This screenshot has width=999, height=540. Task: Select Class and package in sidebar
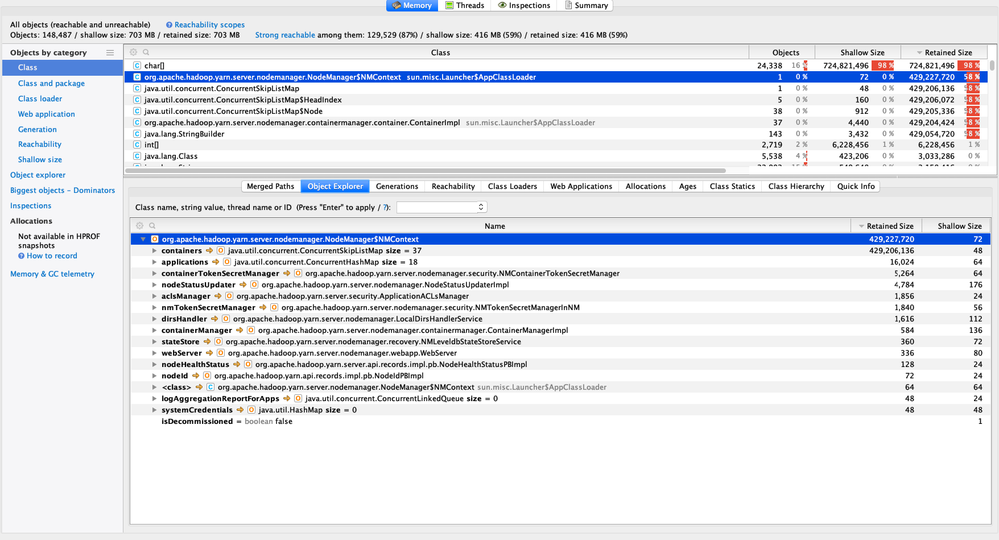(x=51, y=83)
